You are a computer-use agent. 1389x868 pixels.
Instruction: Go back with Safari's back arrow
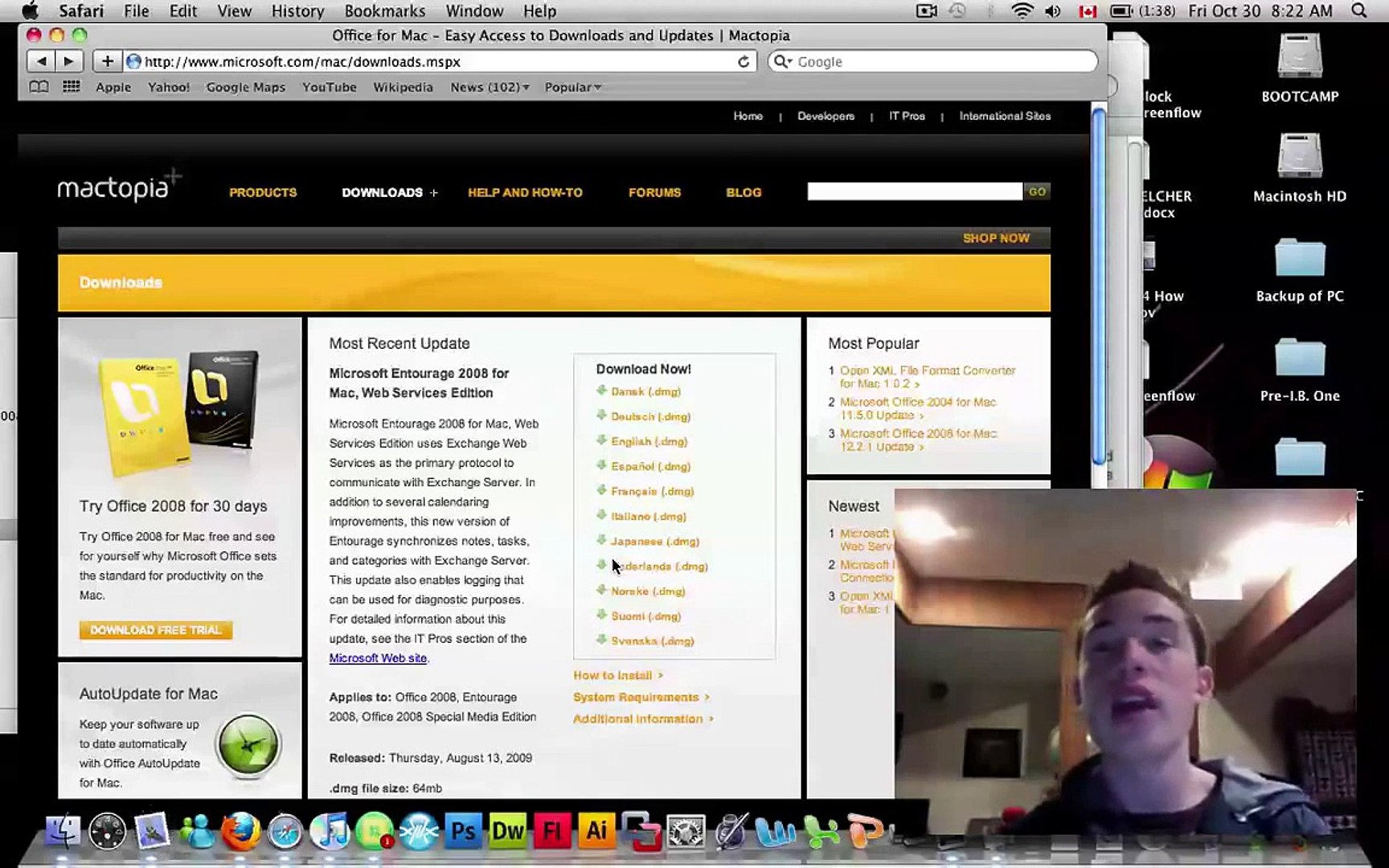point(41,61)
